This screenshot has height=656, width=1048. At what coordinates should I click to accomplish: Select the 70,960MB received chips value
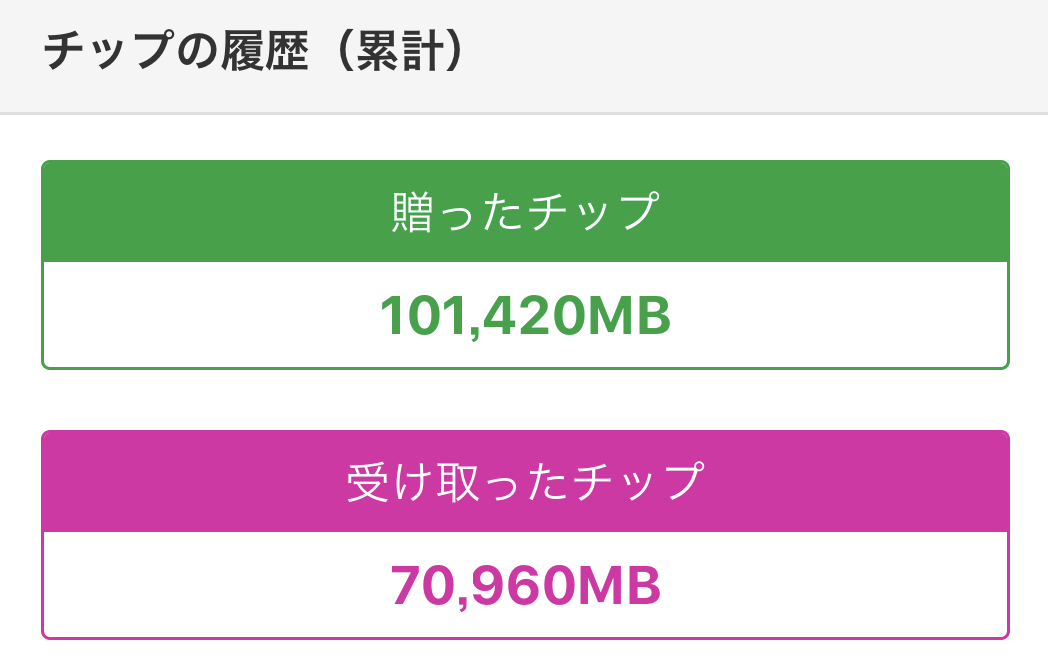click(x=525, y=586)
